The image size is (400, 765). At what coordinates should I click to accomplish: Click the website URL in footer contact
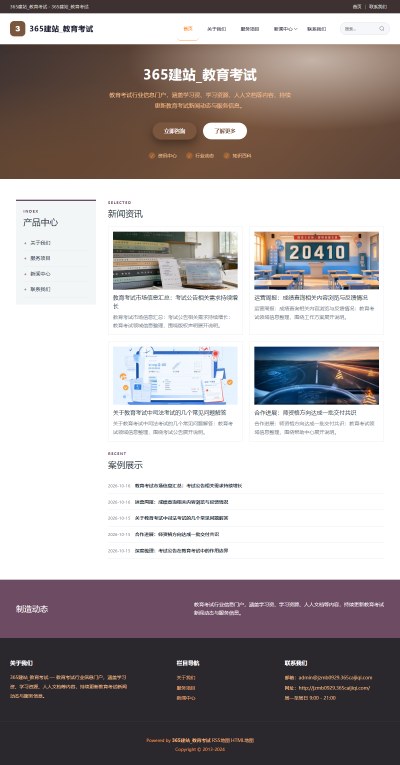(x=334, y=687)
